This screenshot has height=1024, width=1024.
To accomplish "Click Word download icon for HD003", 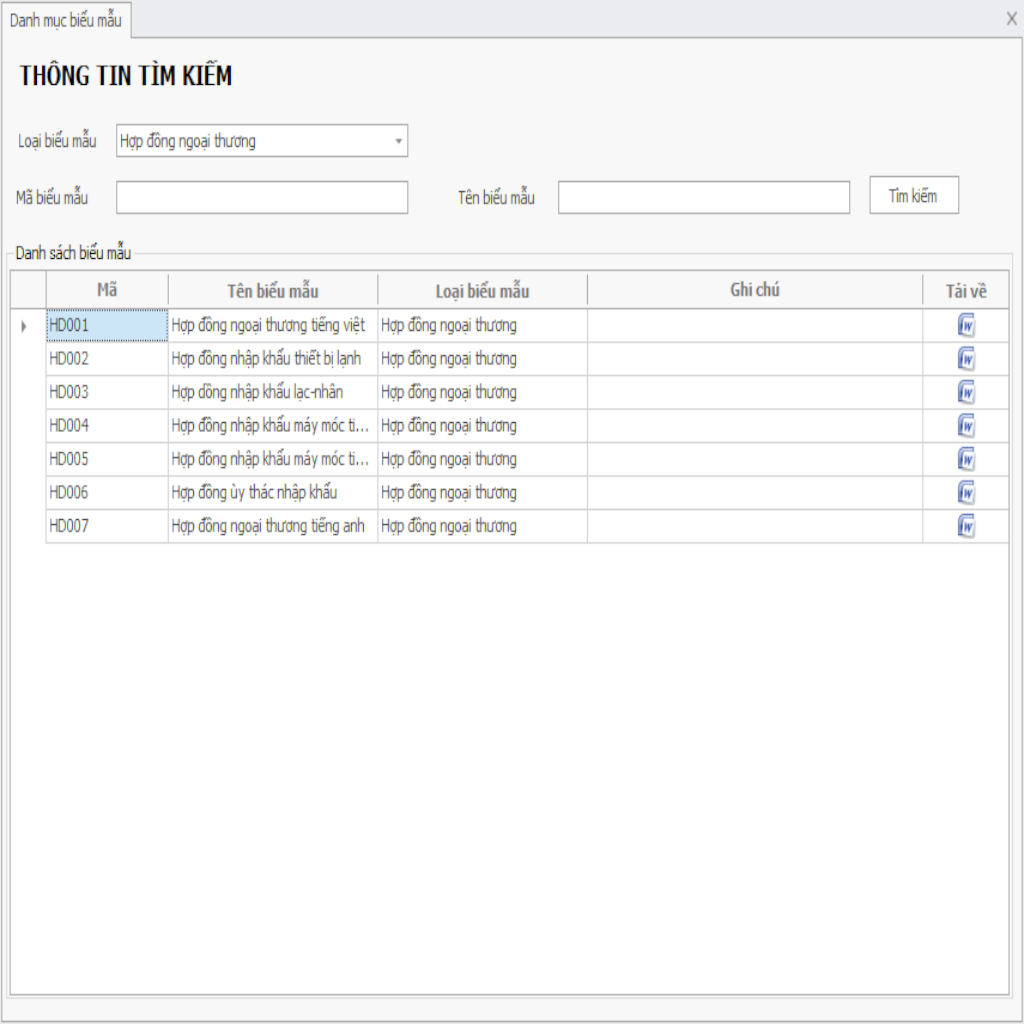I will click(x=966, y=393).
